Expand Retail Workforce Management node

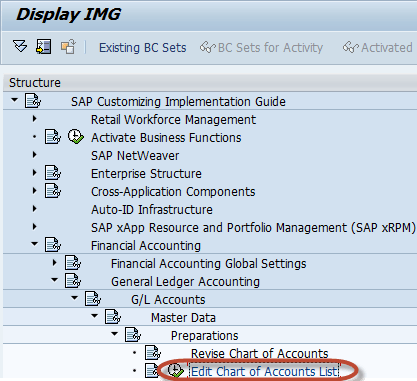pyautogui.click(x=34, y=118)
